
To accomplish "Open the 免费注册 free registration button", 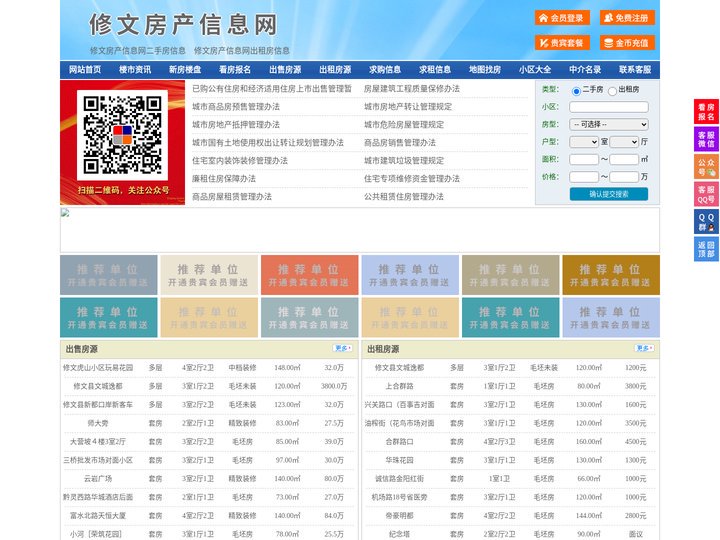I will point(627,18).
